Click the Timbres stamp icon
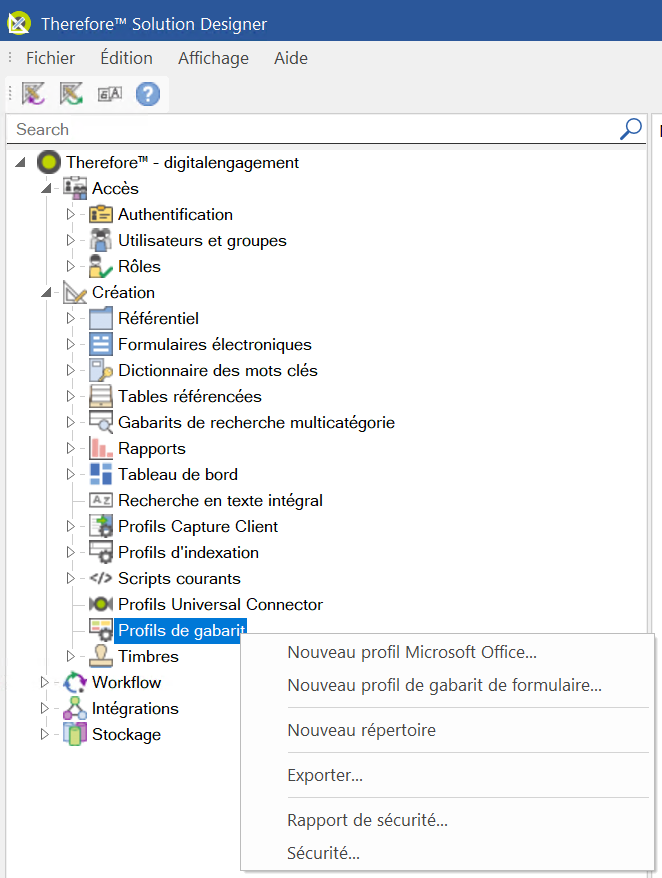Viewport: 662px width, 878px height. click(101, 656)
